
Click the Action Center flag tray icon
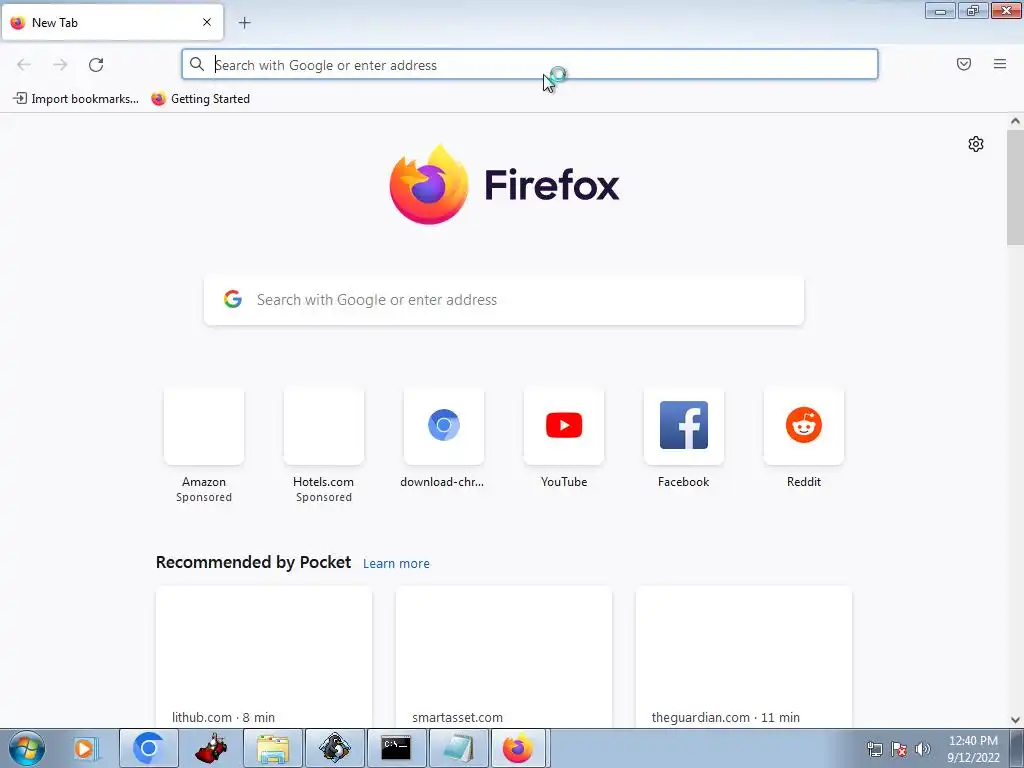[899, 749]
